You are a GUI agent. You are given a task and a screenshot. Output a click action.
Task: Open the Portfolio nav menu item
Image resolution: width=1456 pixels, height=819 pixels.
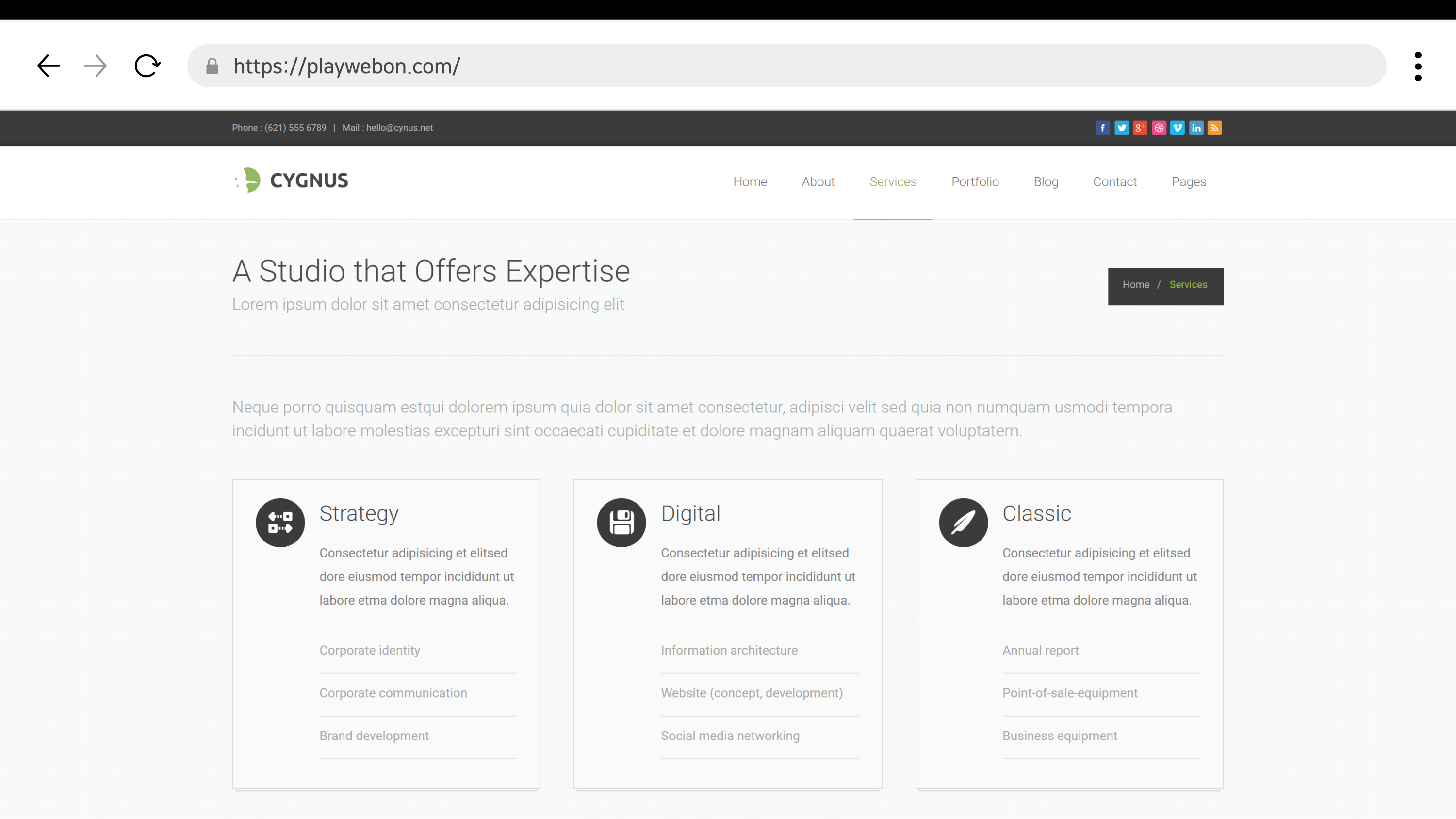975,182
